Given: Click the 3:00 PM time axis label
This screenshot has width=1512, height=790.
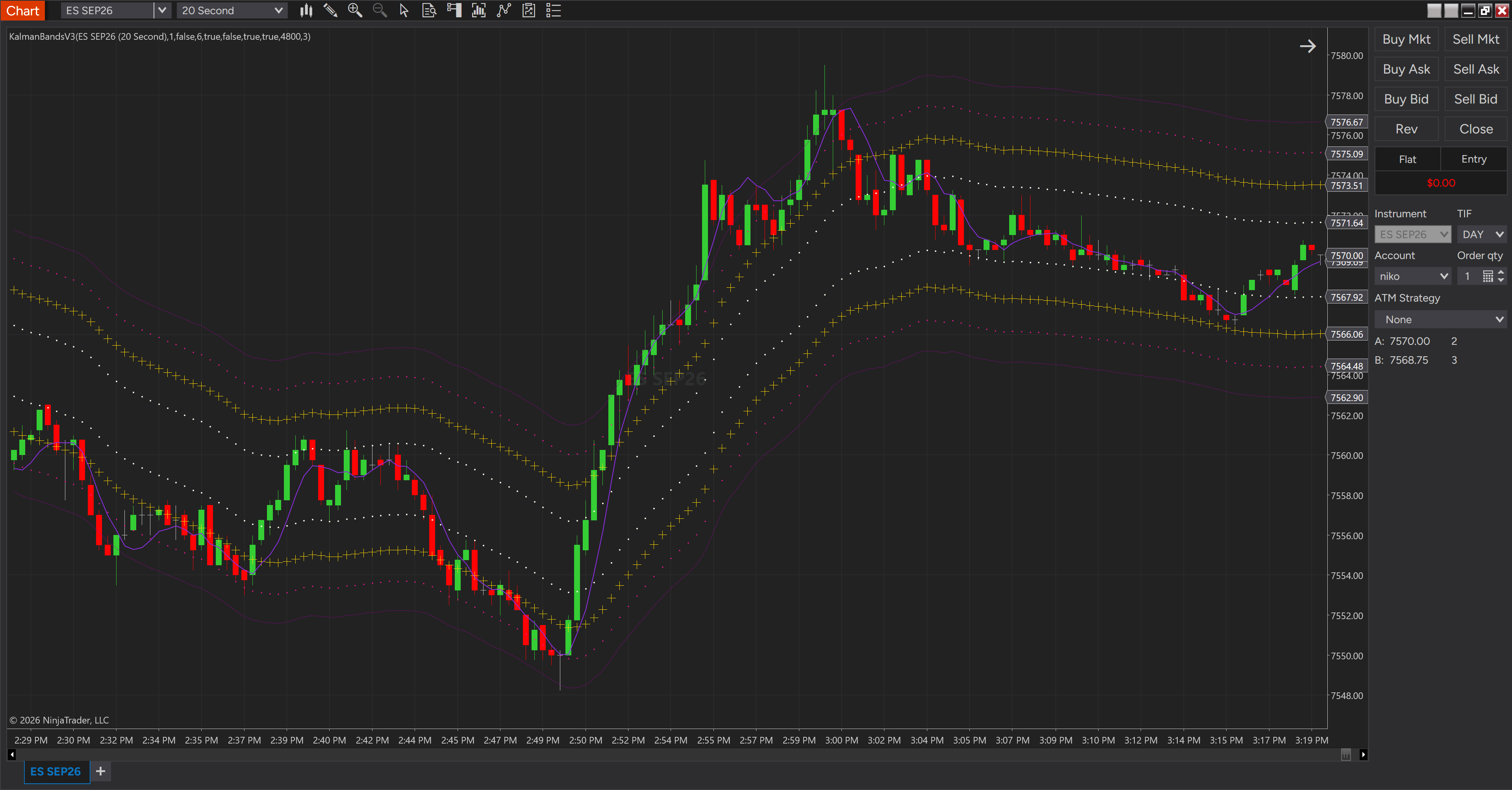Looking at the screenshot, I should (x=841, y=740).
